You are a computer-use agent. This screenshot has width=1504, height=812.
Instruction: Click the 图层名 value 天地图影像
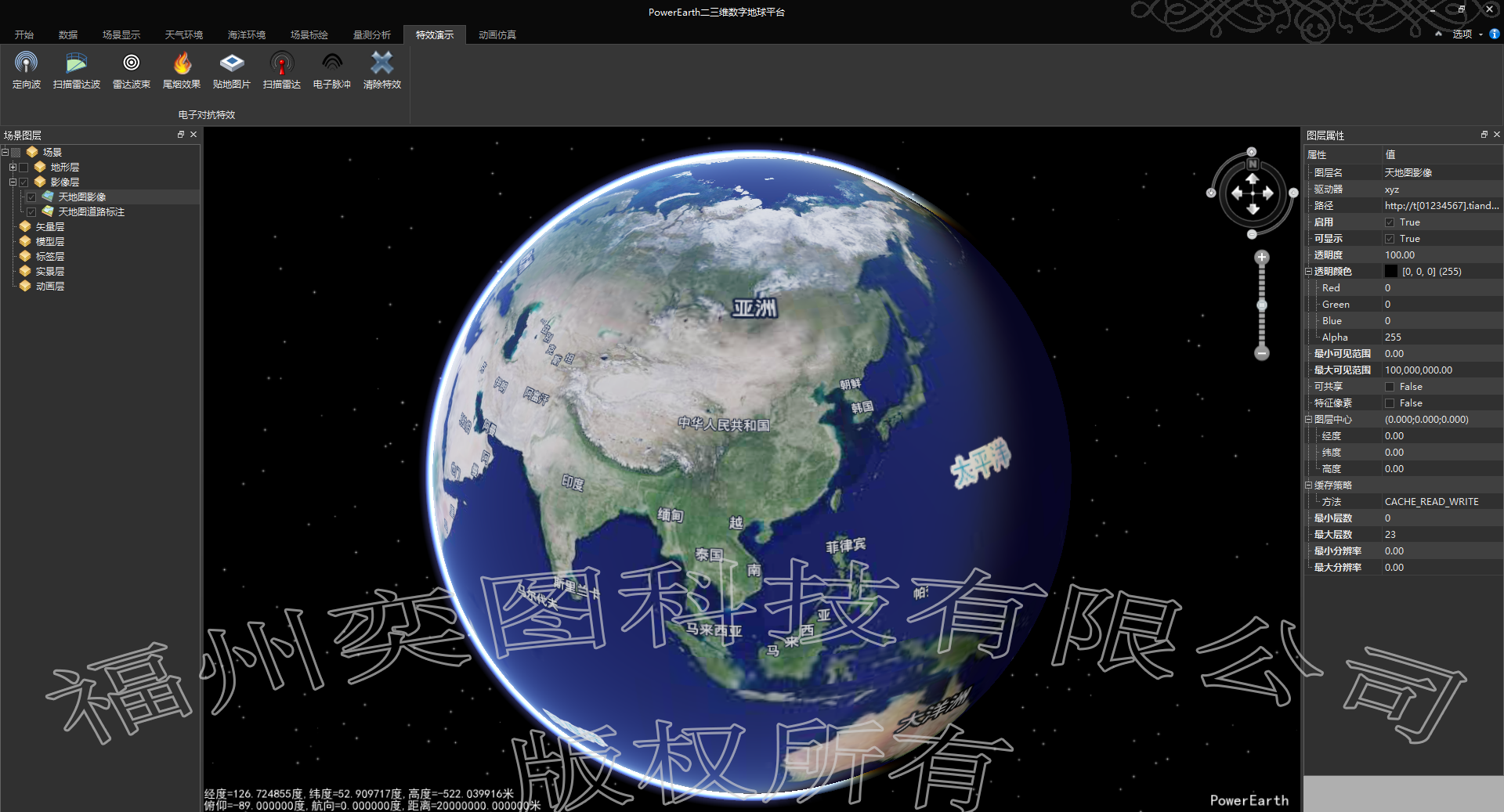[1442, 173]
